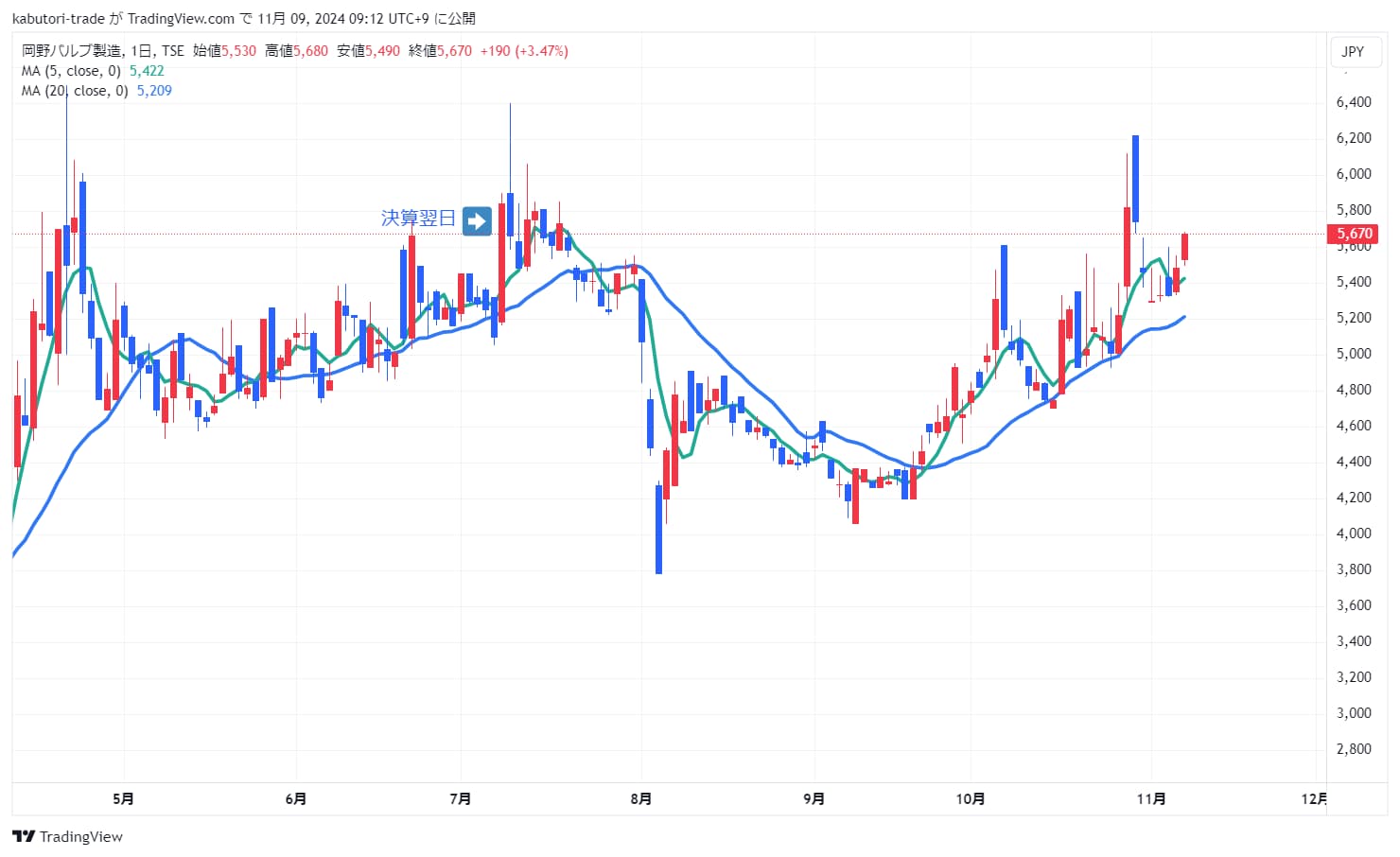
Task: Click the 3,400 price axis label
Action: (x=1354, y=641)
